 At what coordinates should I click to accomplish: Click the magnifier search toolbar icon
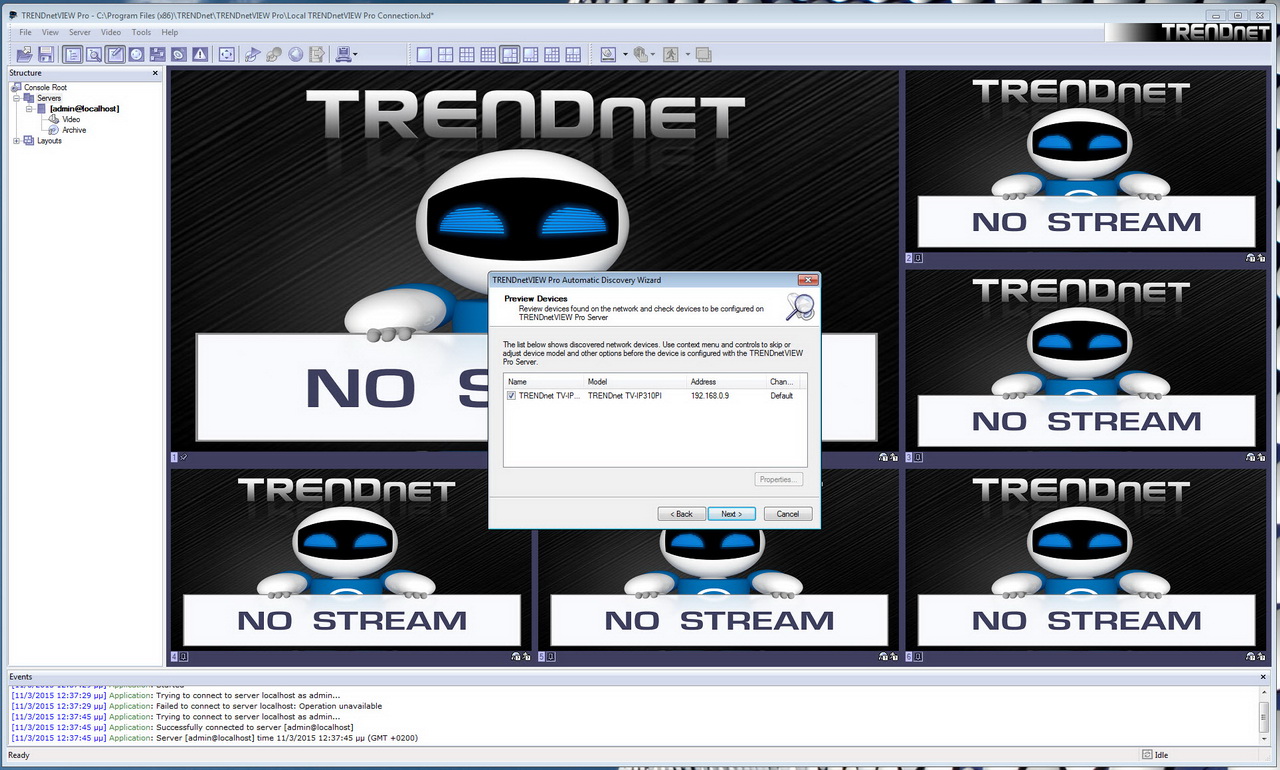tap(93, 54)
